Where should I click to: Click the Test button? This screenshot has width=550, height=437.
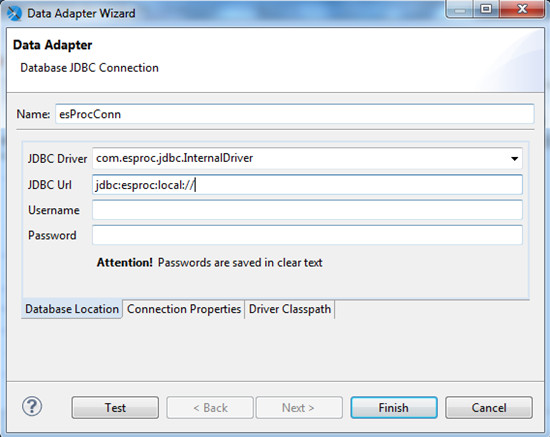point(115,408)
